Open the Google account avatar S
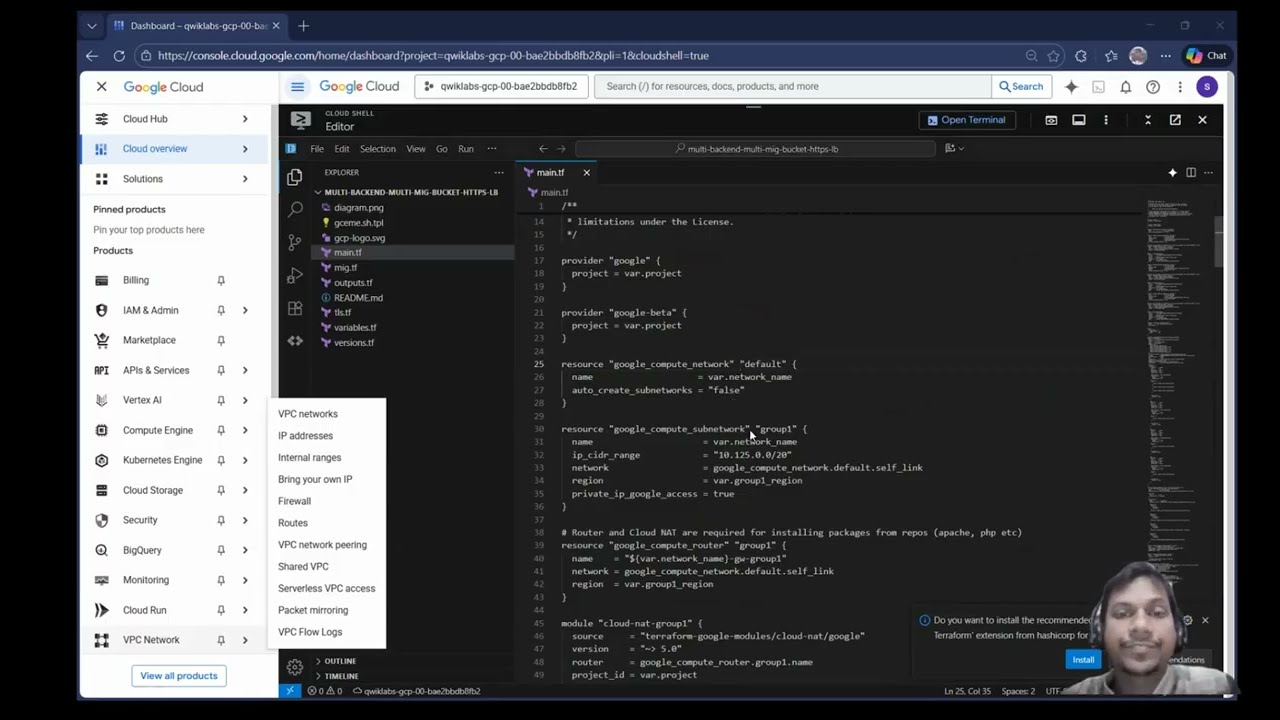 click(x=1207, y=87)
